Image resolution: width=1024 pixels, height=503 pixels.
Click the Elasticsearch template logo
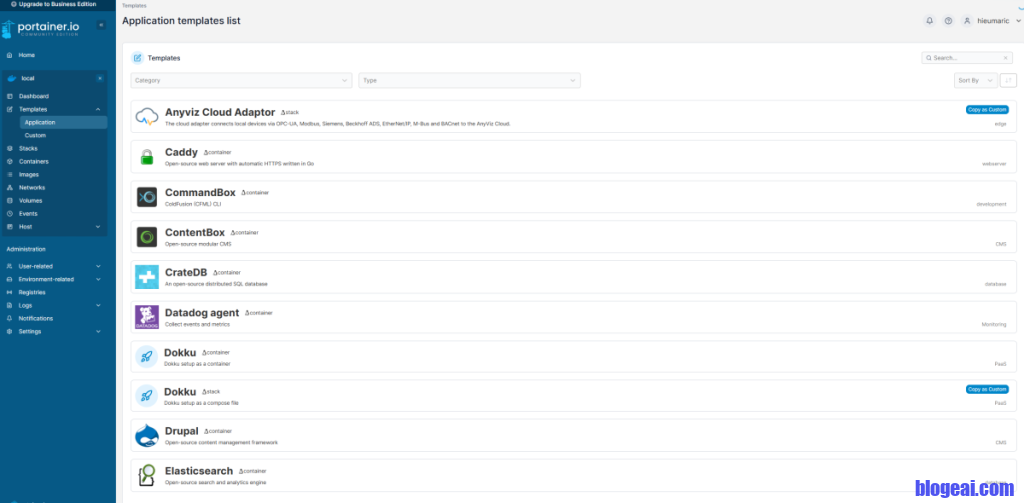pyautogui.click(x=147, y=476)
